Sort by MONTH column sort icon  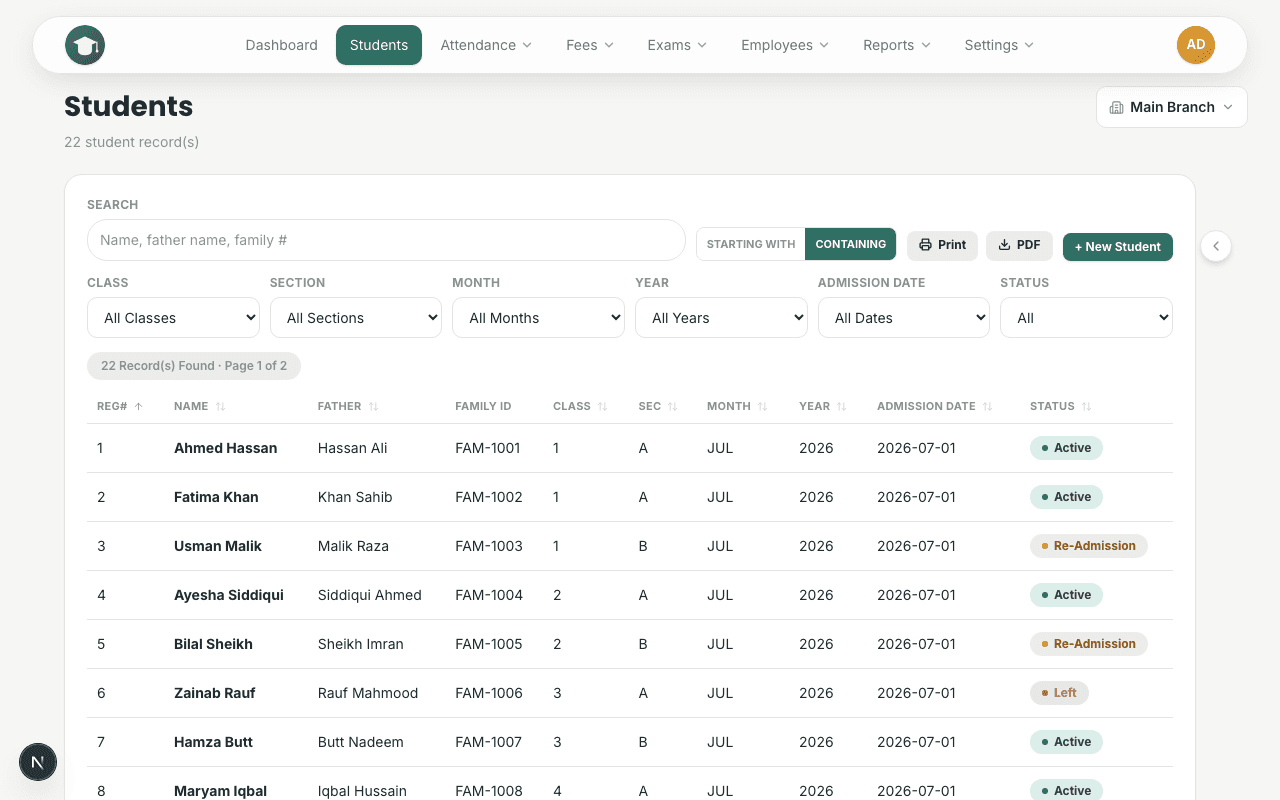(x=762, y=406)
